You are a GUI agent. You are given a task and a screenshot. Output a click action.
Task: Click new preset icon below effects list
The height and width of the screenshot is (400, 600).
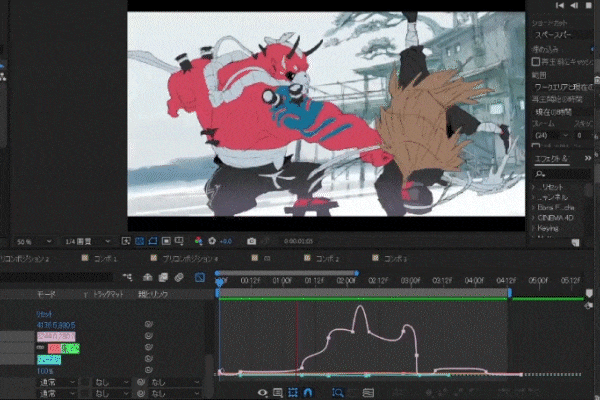click(576, 242)
